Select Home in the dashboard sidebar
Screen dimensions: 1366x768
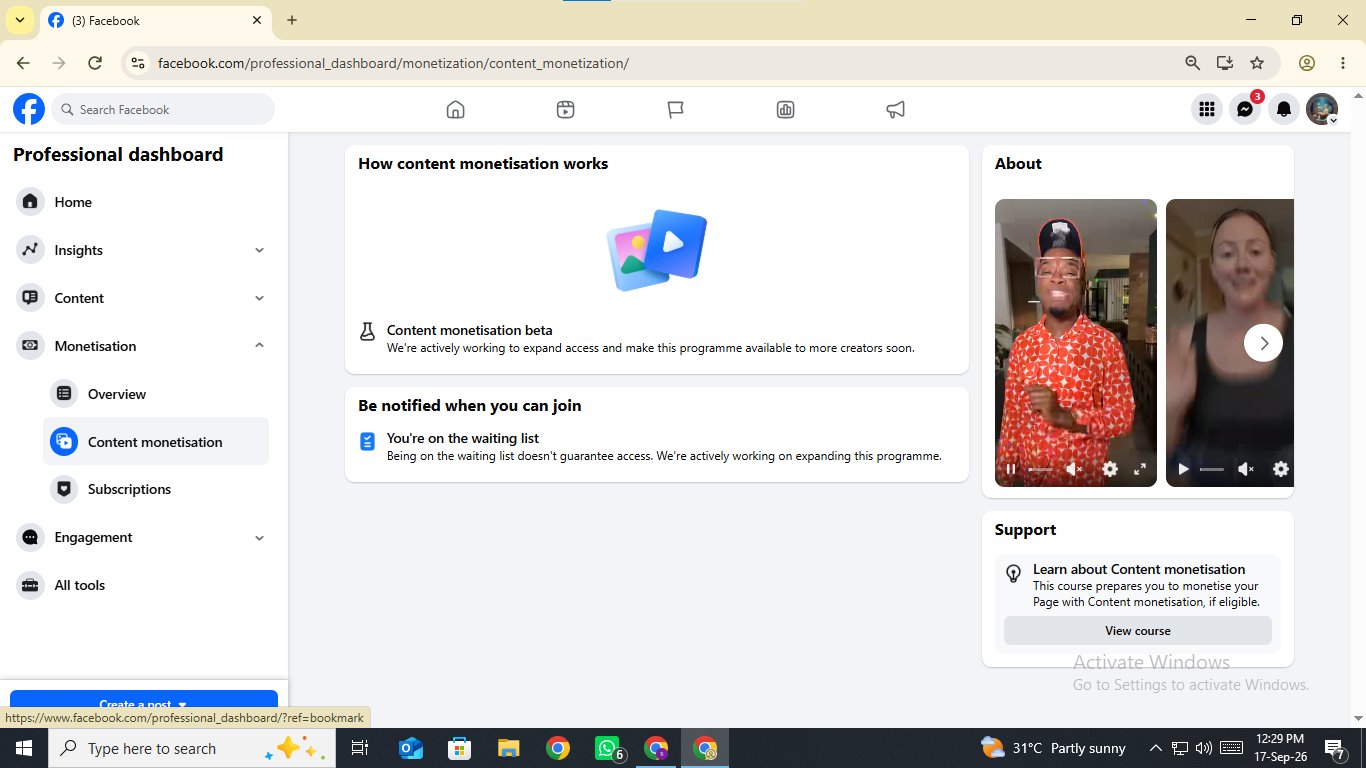[x=142, y=202]
